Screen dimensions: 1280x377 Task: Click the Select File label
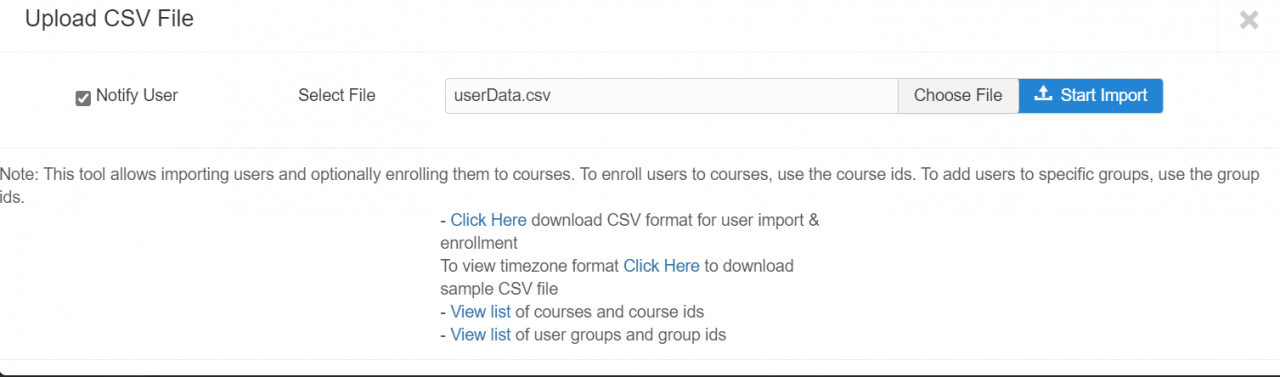point(337,96)
